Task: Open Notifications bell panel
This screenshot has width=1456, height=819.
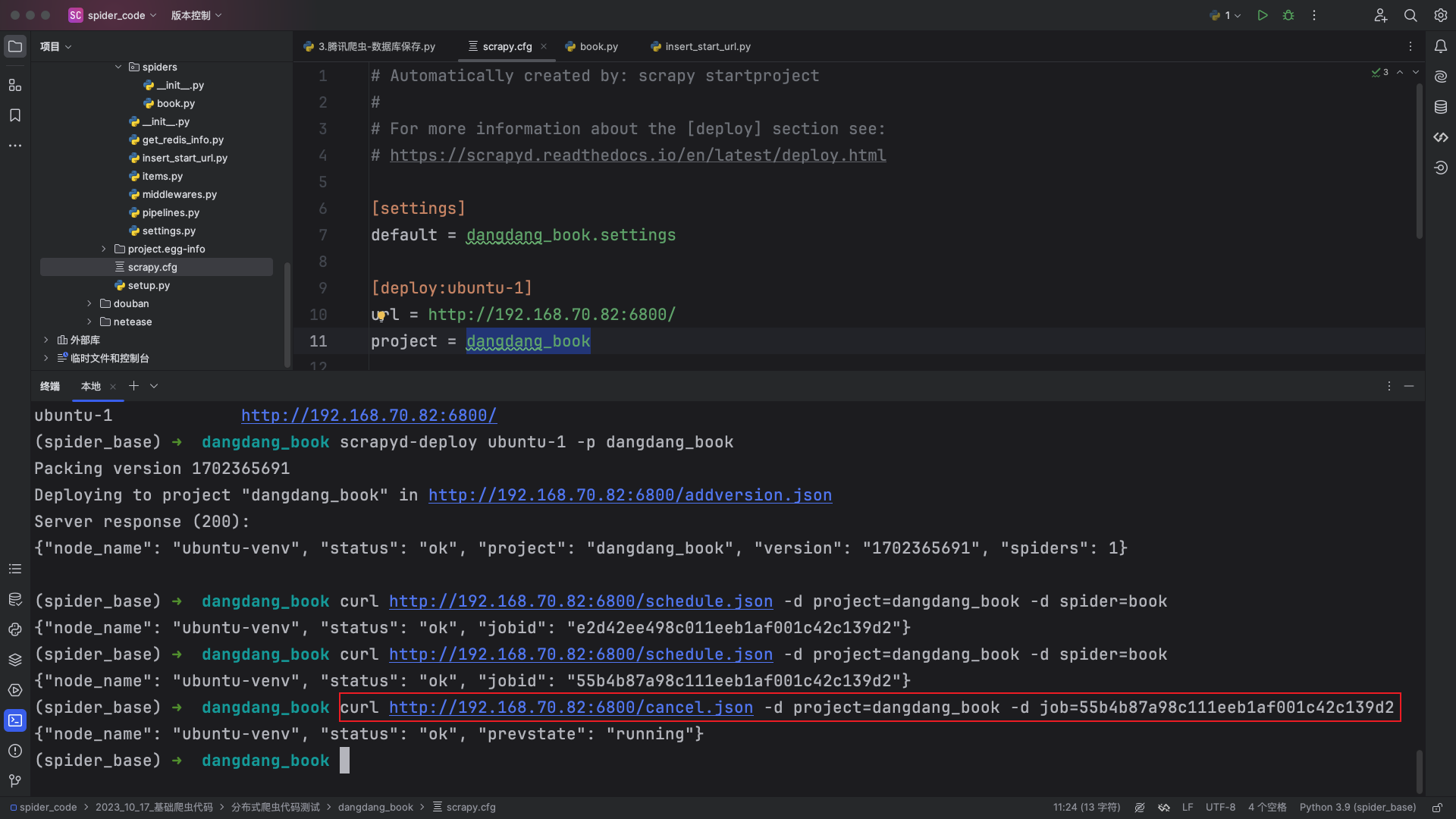Action: click(1441, 47)
